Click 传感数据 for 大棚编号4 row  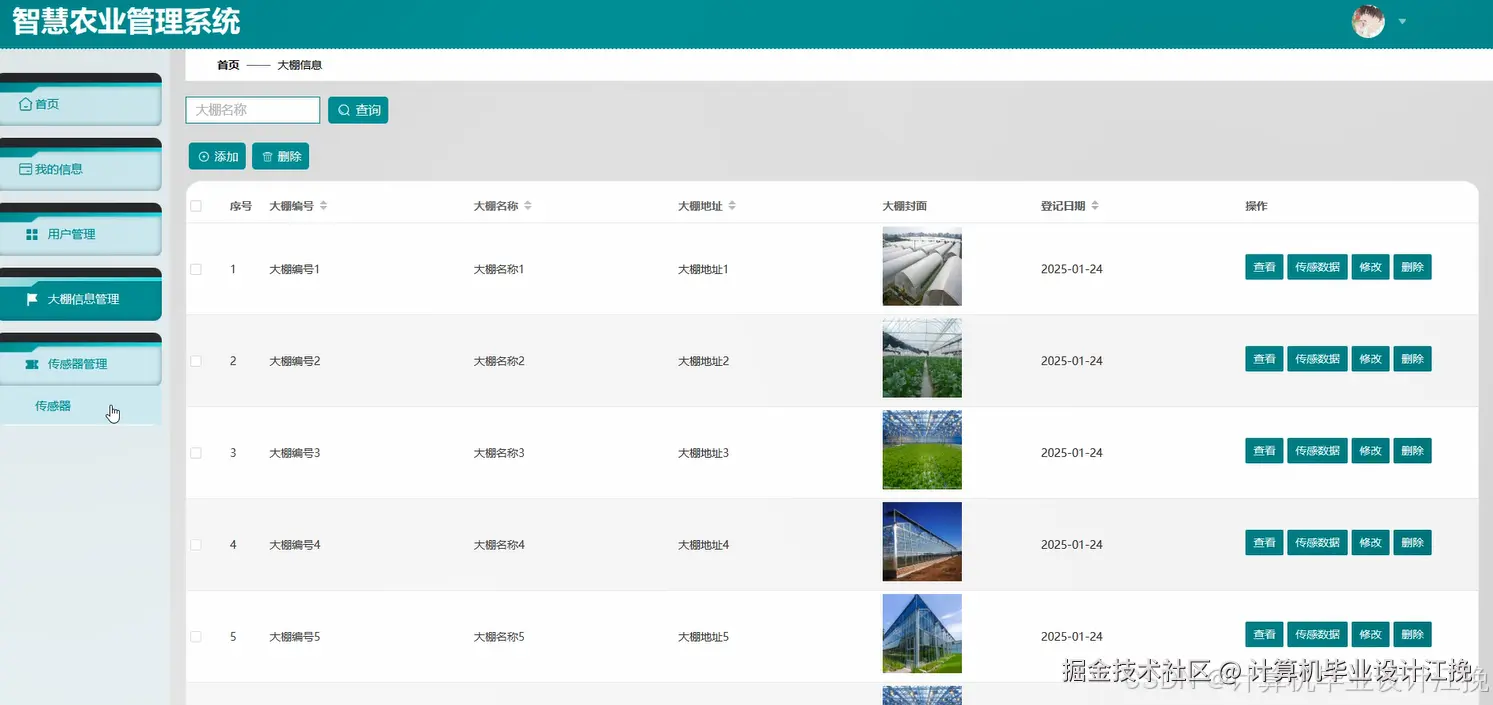1317,543
